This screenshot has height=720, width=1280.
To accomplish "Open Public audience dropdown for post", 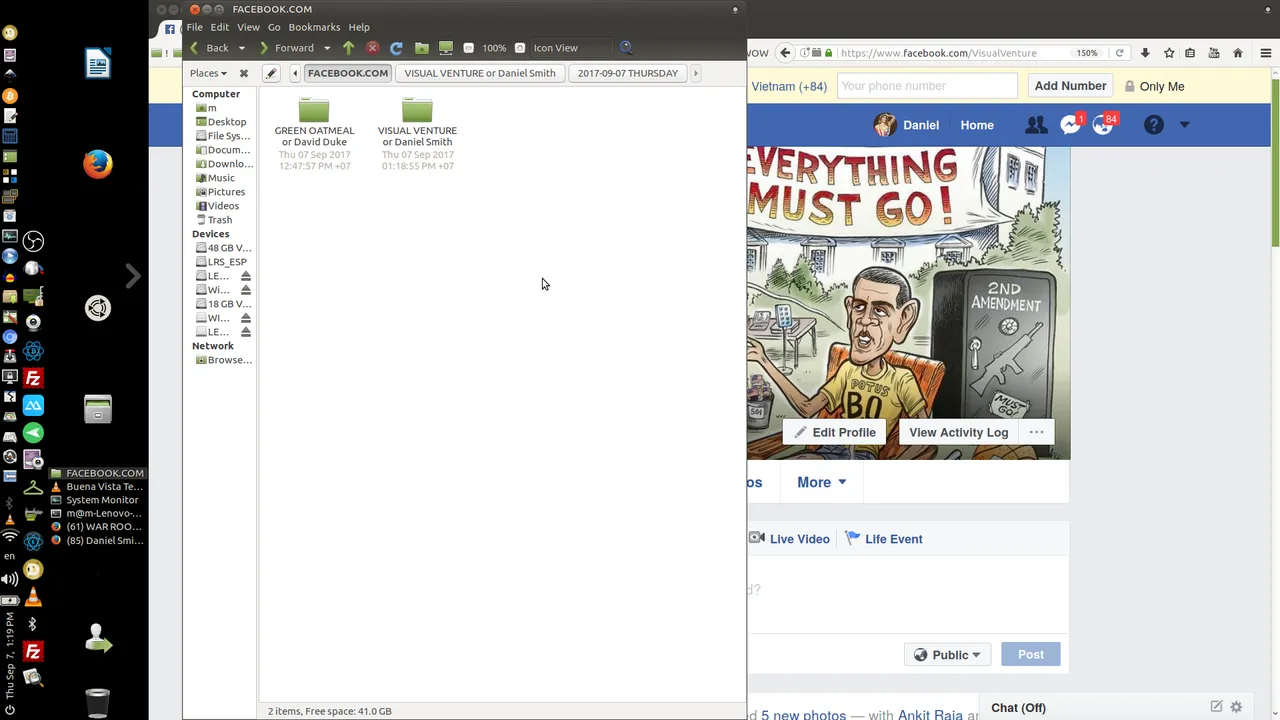I will (947, 655).
